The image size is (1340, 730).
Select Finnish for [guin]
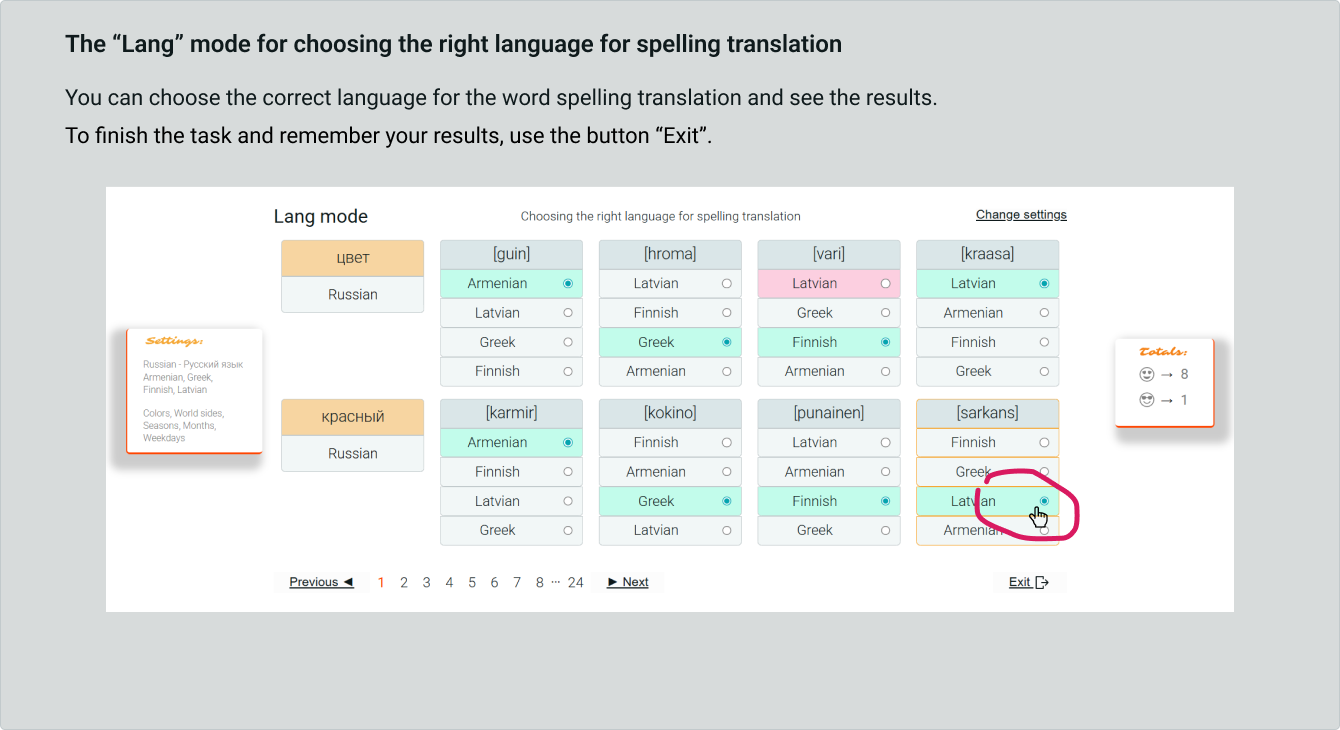(x=511, y=371)
